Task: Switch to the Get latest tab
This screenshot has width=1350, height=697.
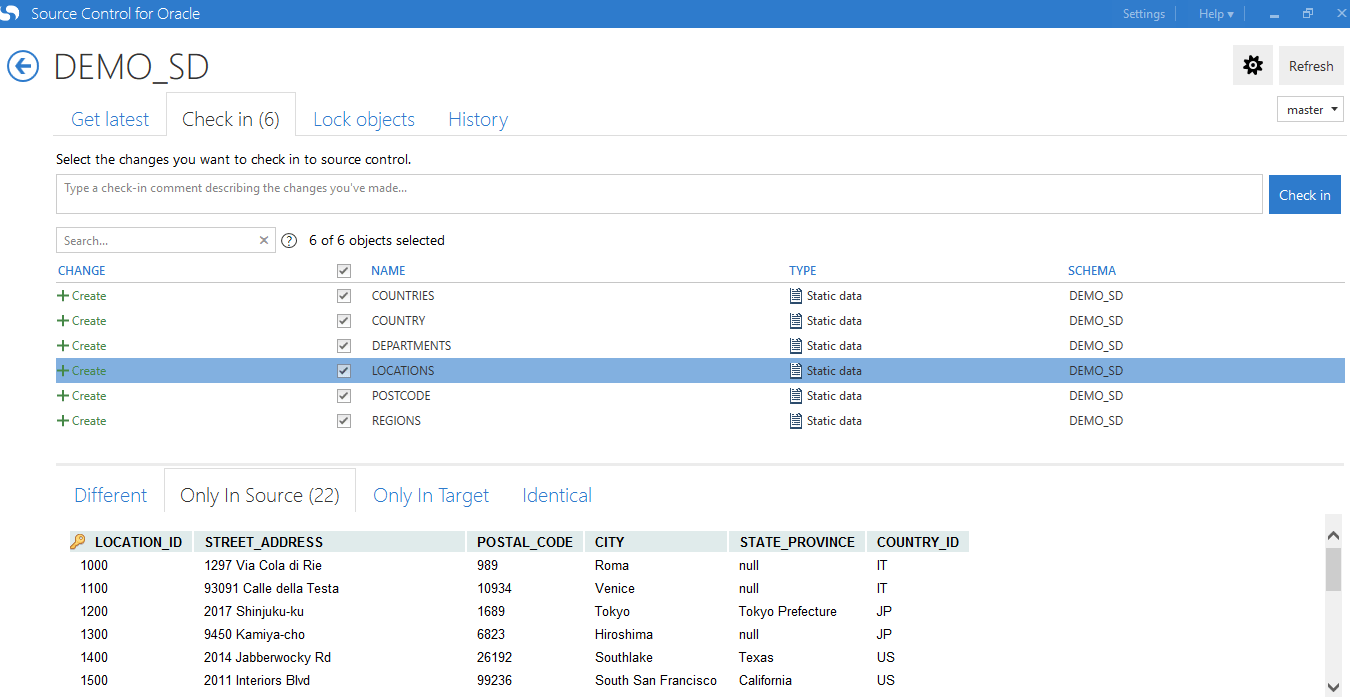Action: click(110, 119)
